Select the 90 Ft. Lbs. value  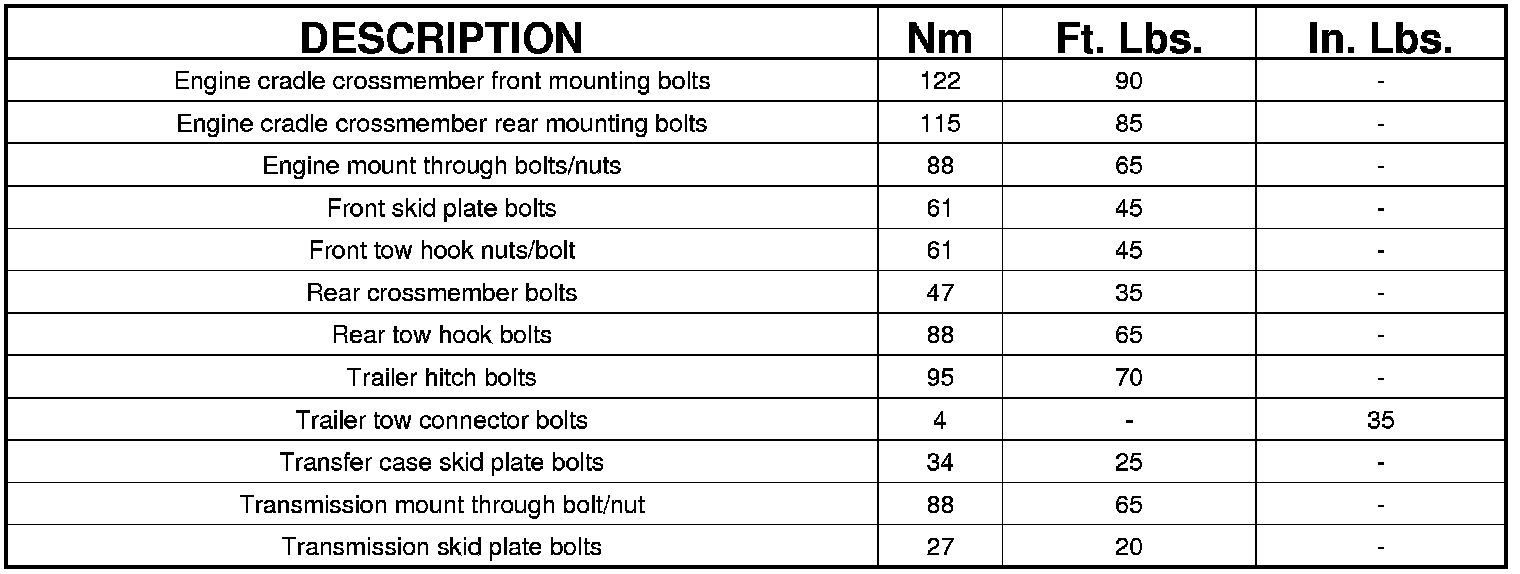pos(1128,81)
